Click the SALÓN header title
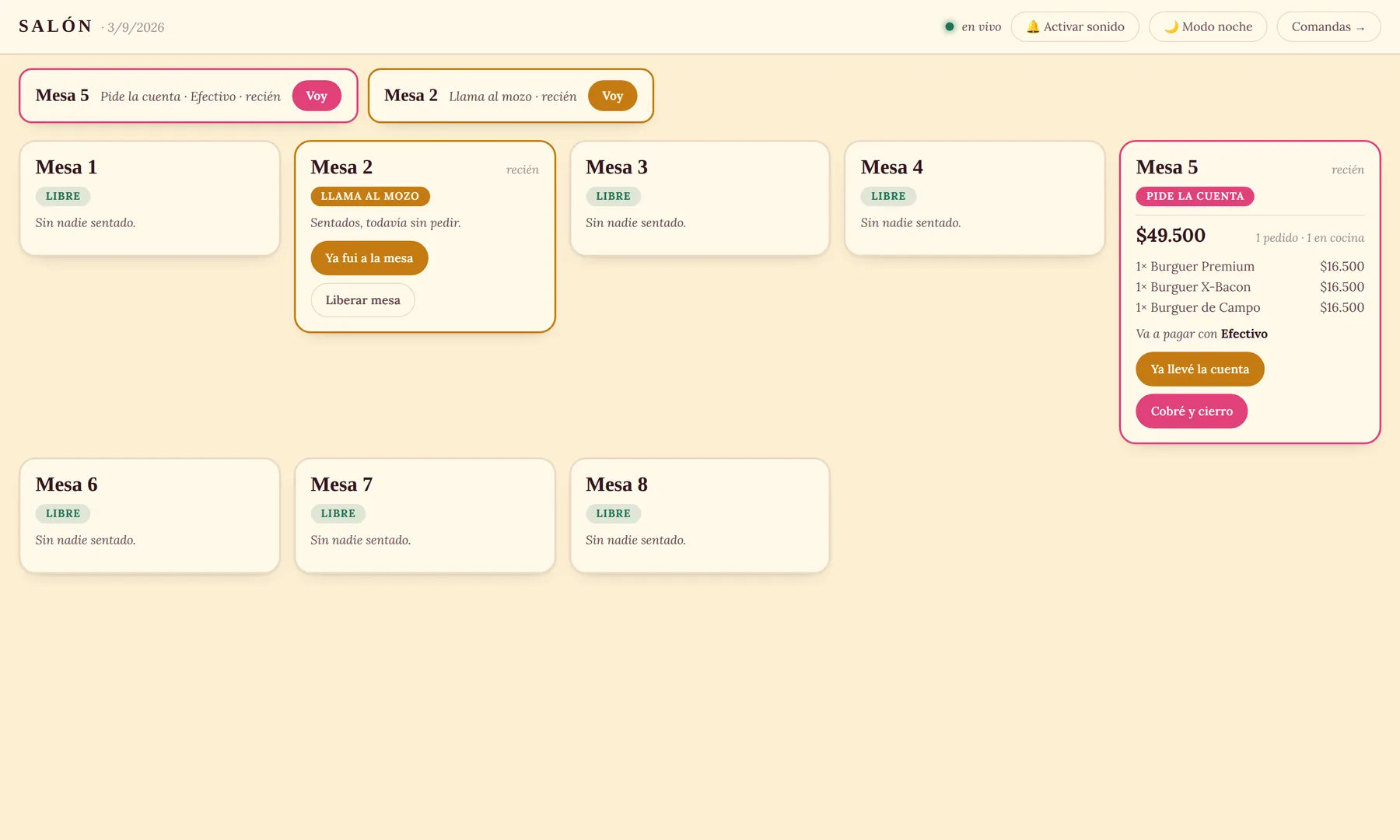The height and width of the screenshot is (840, 1400). tap(56, 26)
